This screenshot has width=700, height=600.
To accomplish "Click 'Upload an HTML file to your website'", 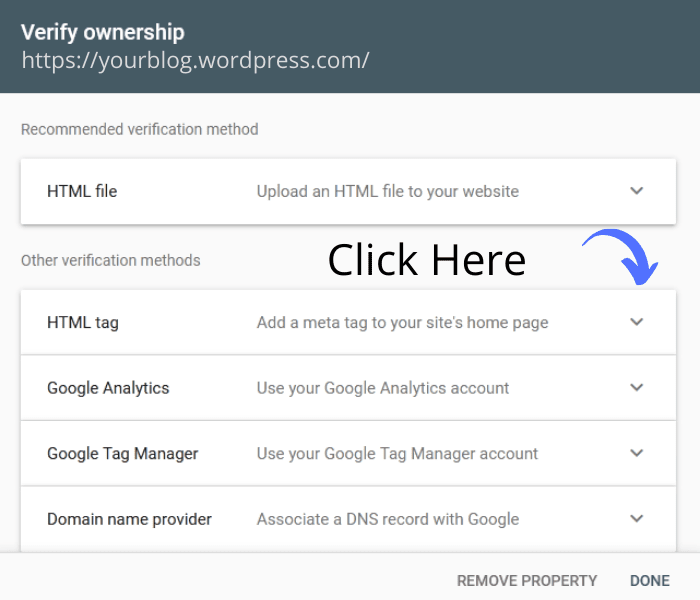I will [387, 191].
